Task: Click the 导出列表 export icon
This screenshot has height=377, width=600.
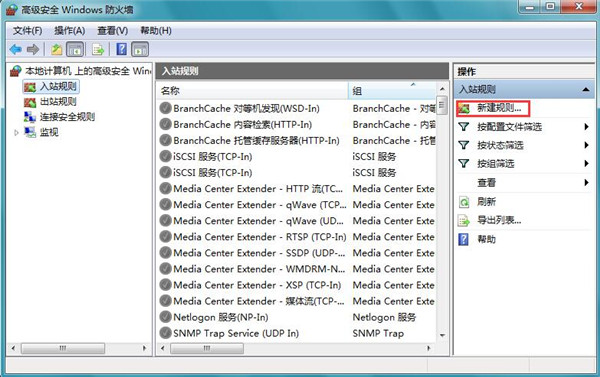Action: [464, 220]
